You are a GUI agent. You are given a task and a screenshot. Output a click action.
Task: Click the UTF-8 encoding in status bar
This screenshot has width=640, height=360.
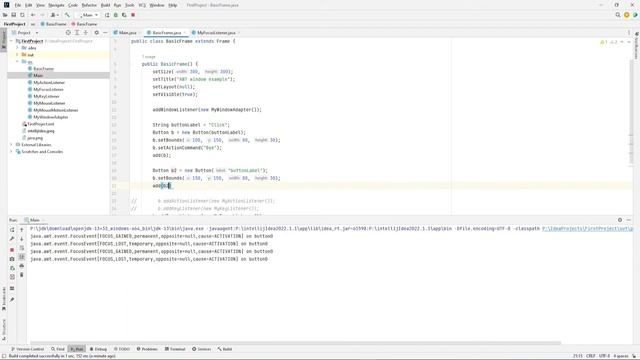604,356
